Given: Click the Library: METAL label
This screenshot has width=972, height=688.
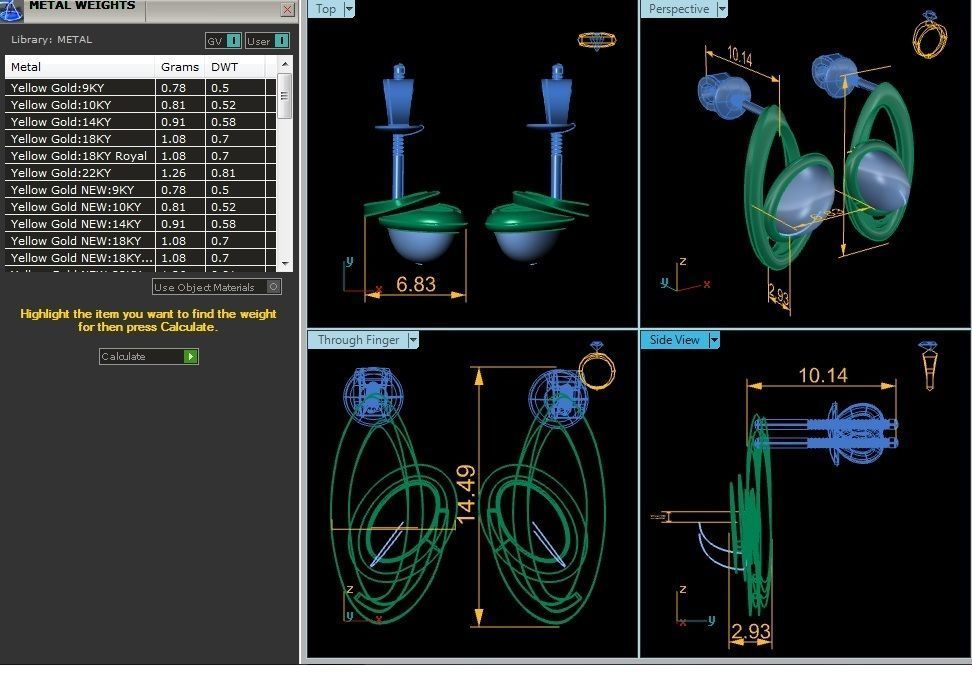Looking at the screenshot, I should 51,39.
